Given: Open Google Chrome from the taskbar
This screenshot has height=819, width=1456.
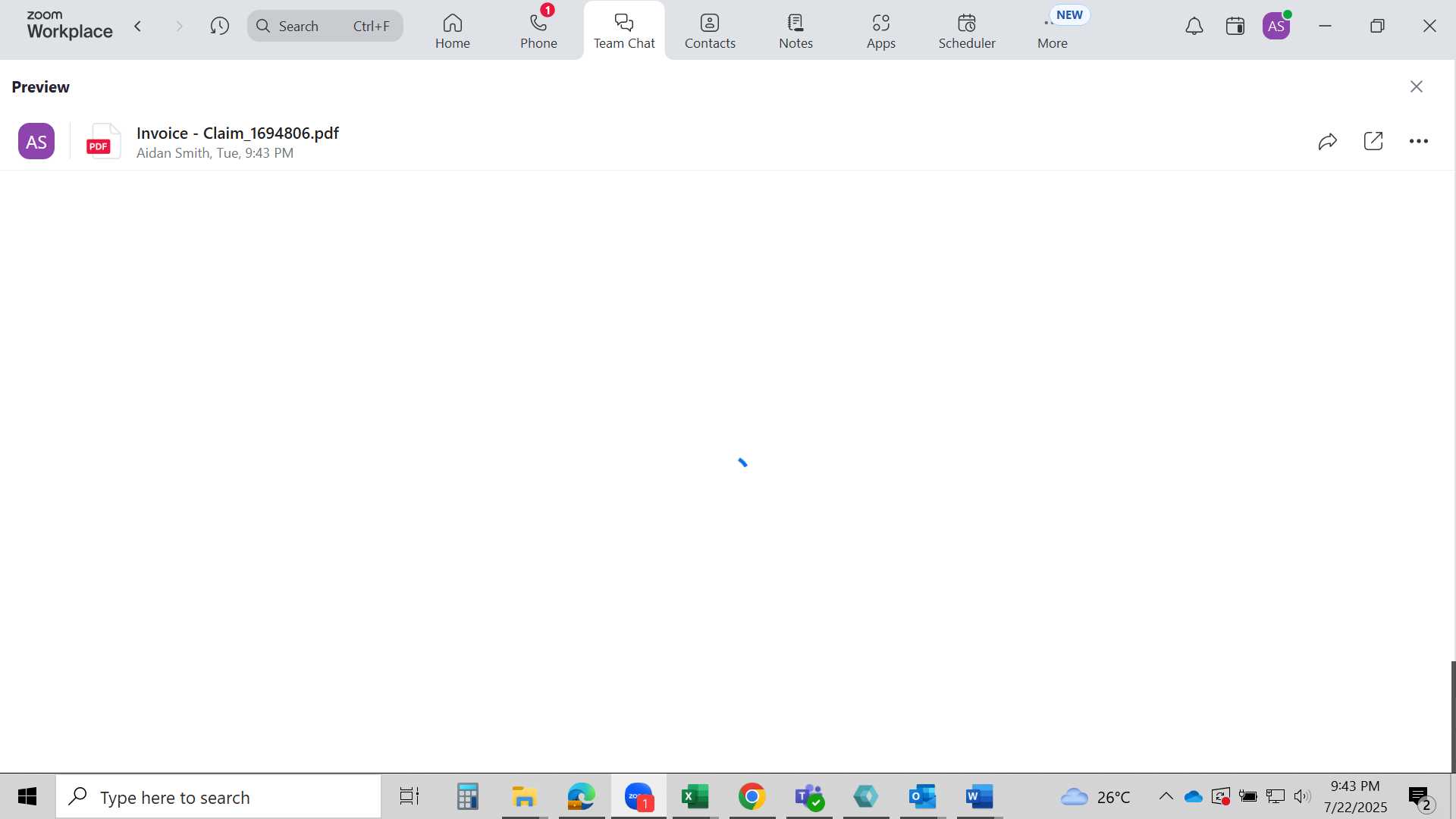Looking at the screenshot, I should [x=752, y=796].
